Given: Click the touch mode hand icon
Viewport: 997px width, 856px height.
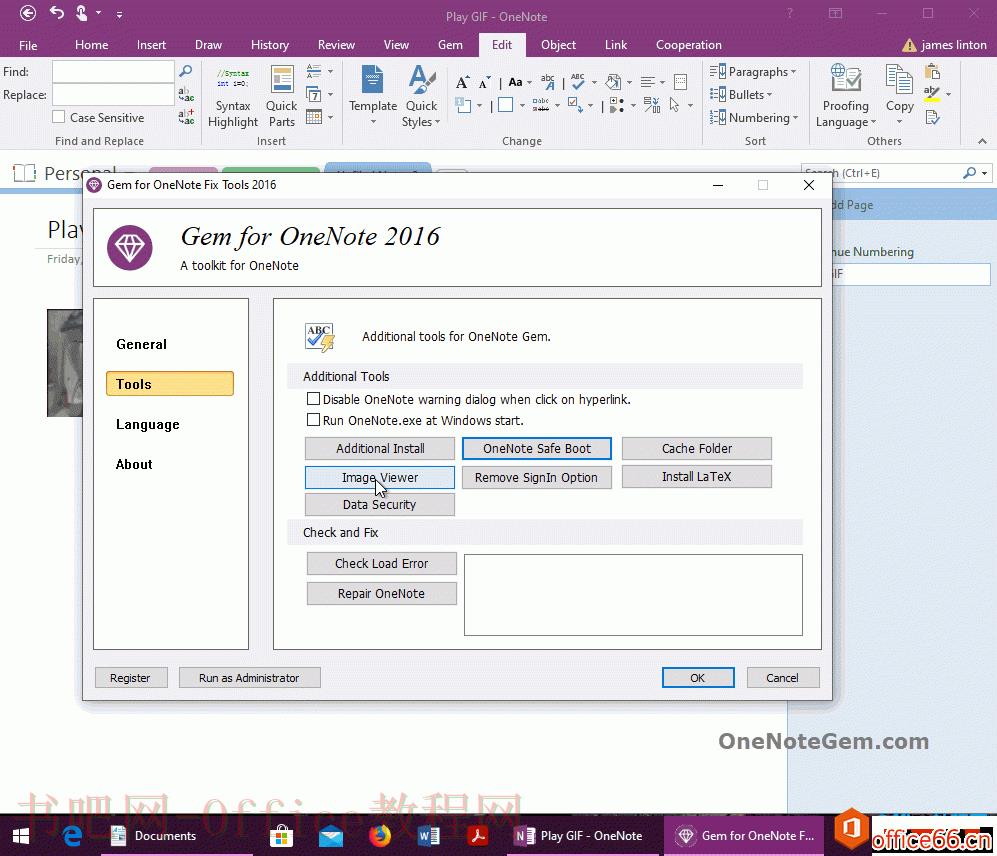Looking at the screenshot, I should click(x=81, y=13).
